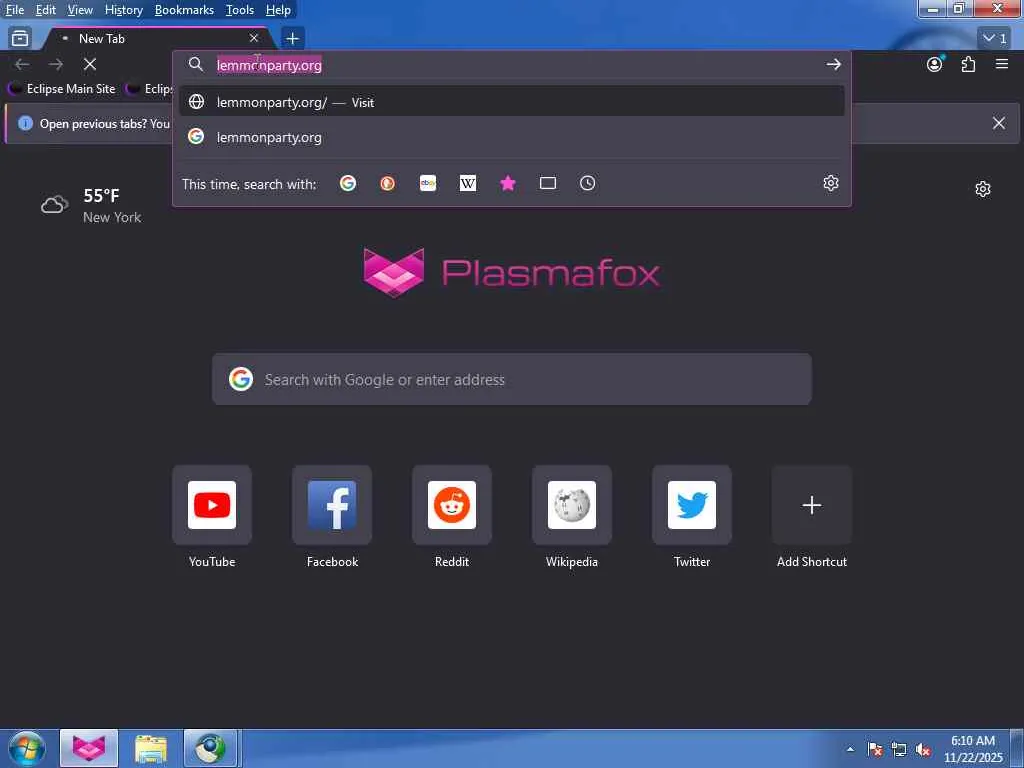
Task: Select the New Tab tab
Action: tap(157, 39)
